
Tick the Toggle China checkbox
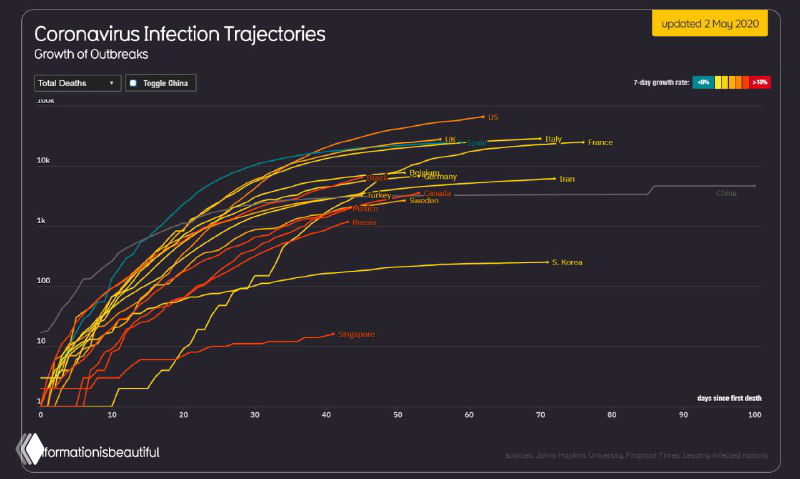pyautogui.click(x=133, y=83)
